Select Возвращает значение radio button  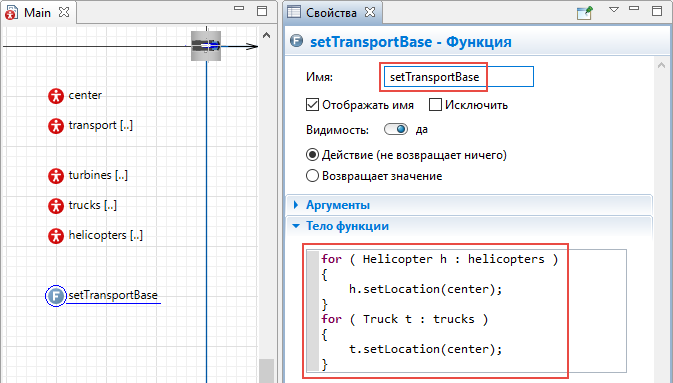[x=312, y=176]
